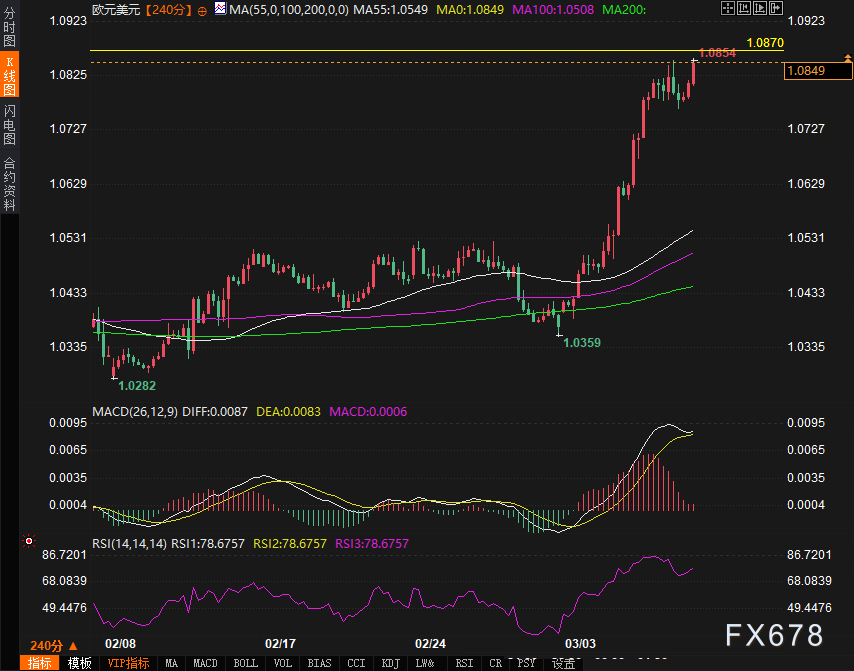Click the 02/24 date on time axis
854x671 pixels.
pyautogui.click(x=430, y=644)
